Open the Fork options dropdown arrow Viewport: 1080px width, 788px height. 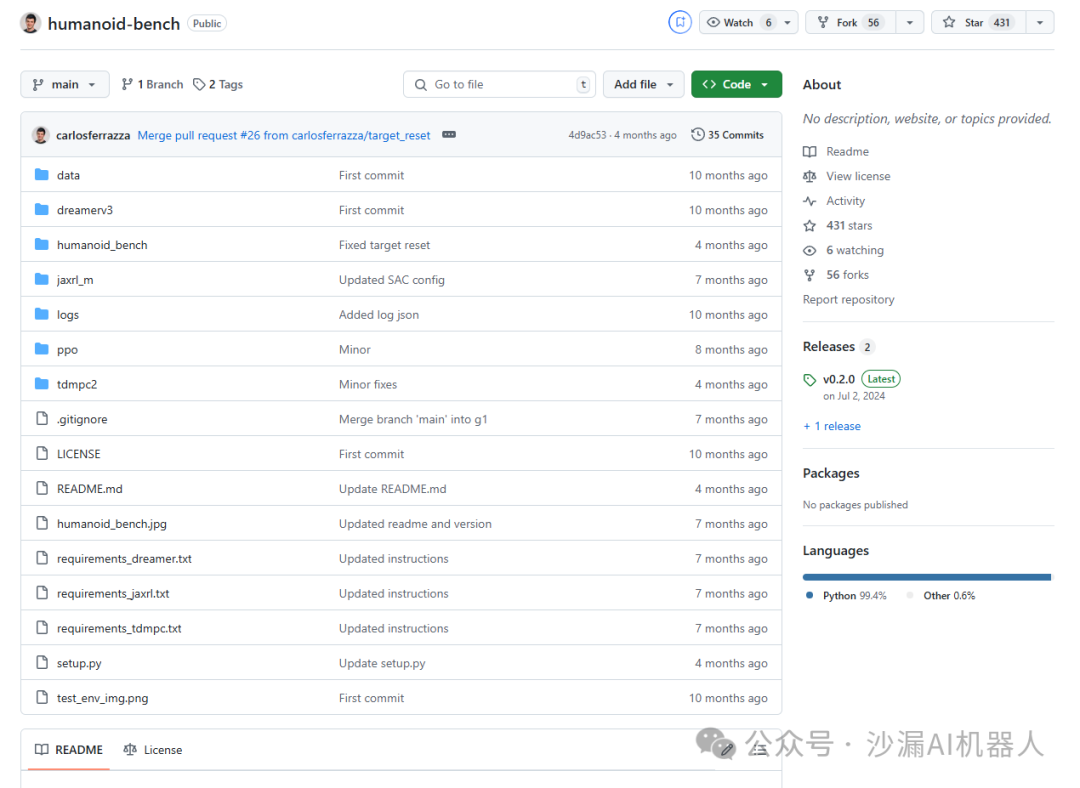pos(910,23)
